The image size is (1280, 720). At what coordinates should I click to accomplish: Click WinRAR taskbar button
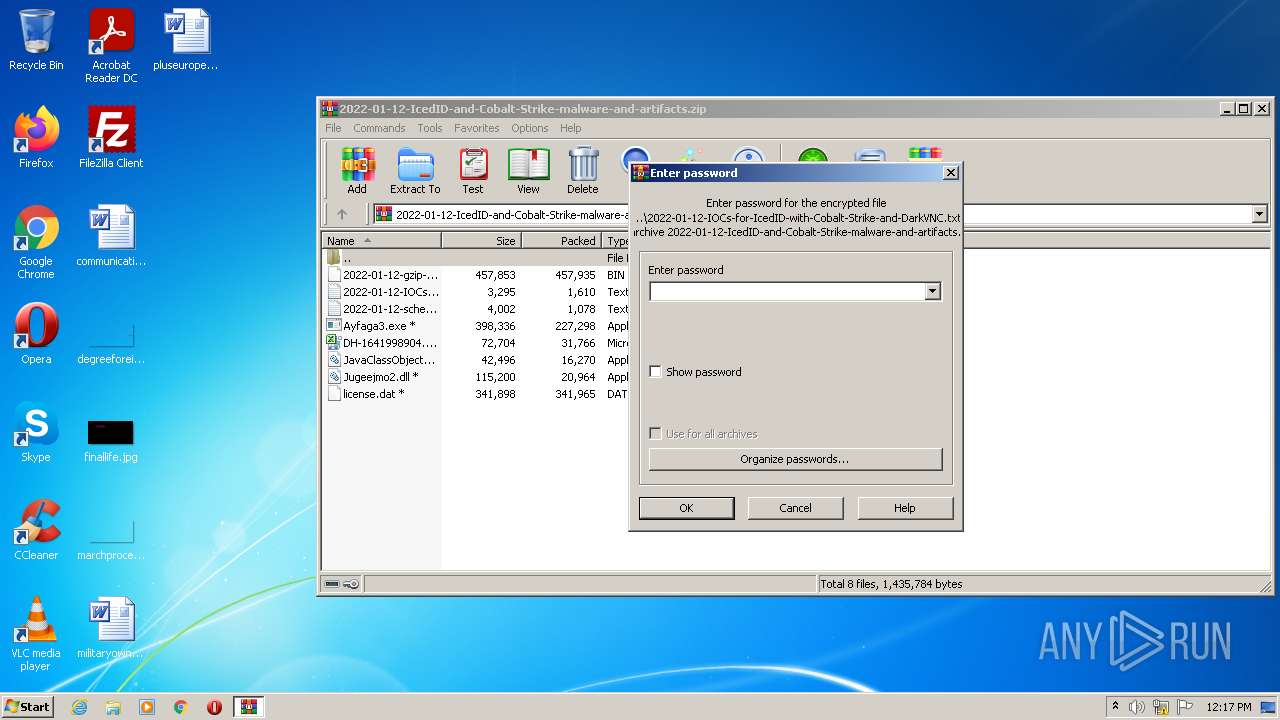(x=248, y=707)
